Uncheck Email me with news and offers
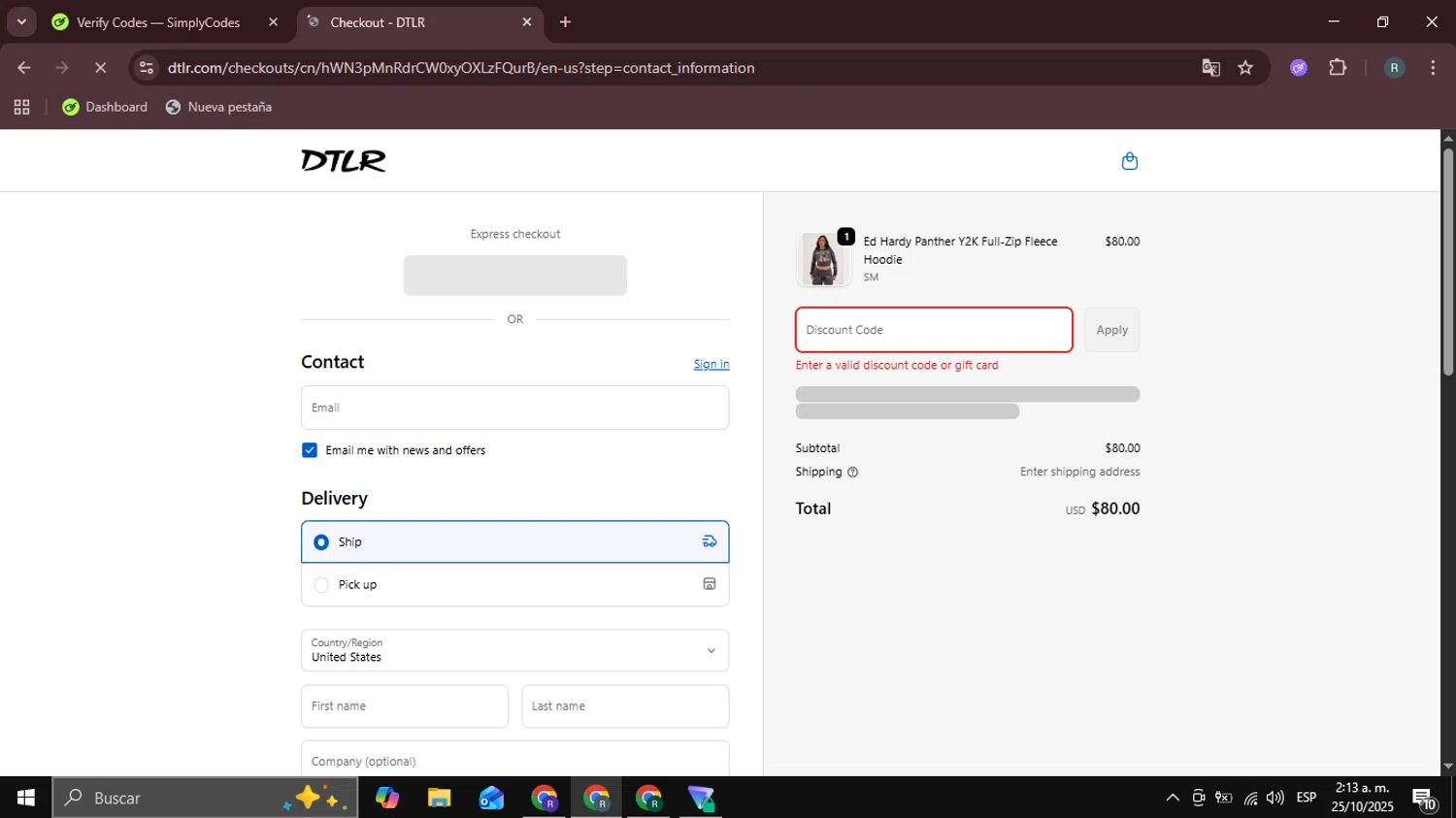1456x818 pixels. [310, 450]
